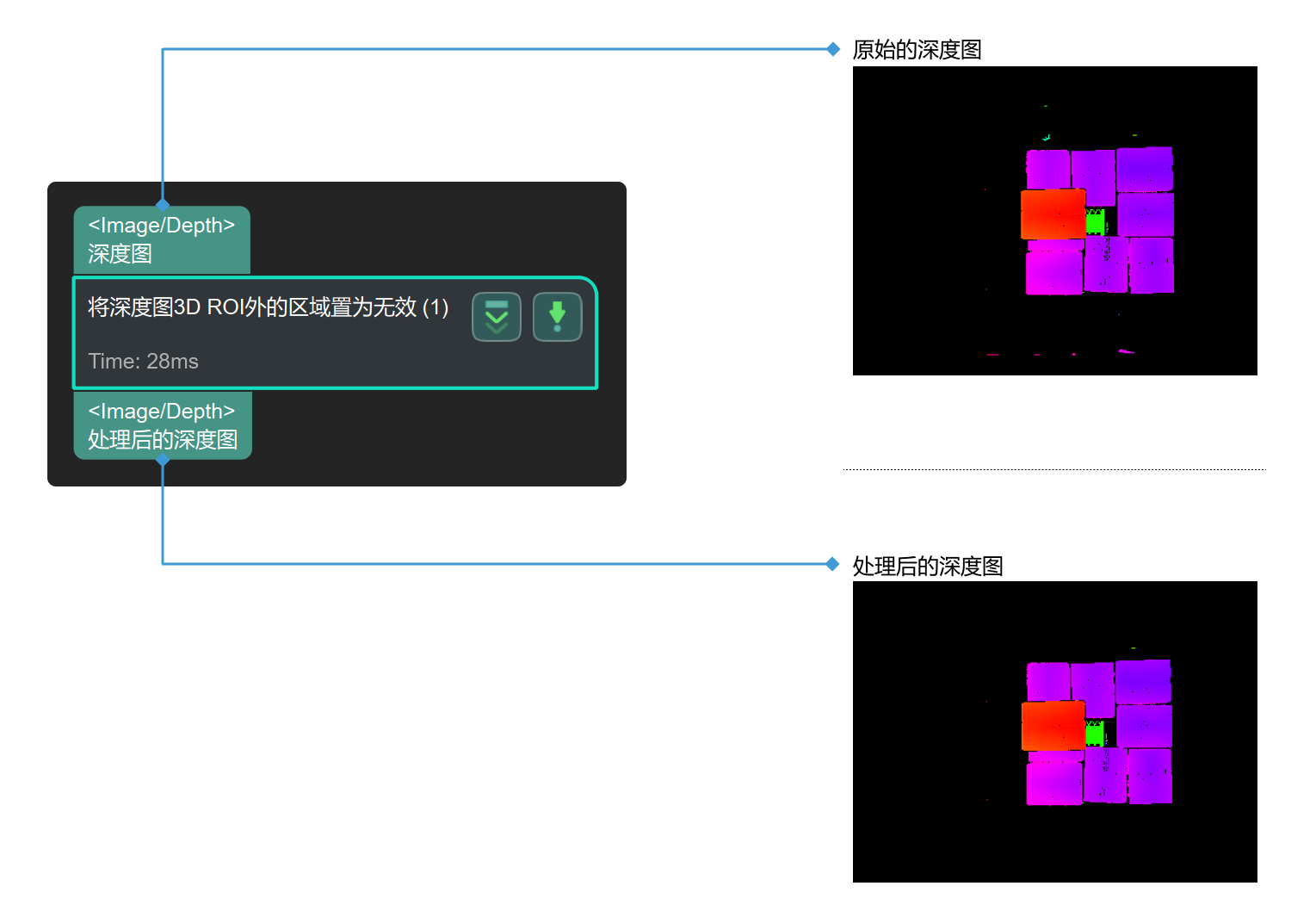Click the Time: 28ms label
Viewport: 1316px width, 917px height.
[x=143, y=362]
